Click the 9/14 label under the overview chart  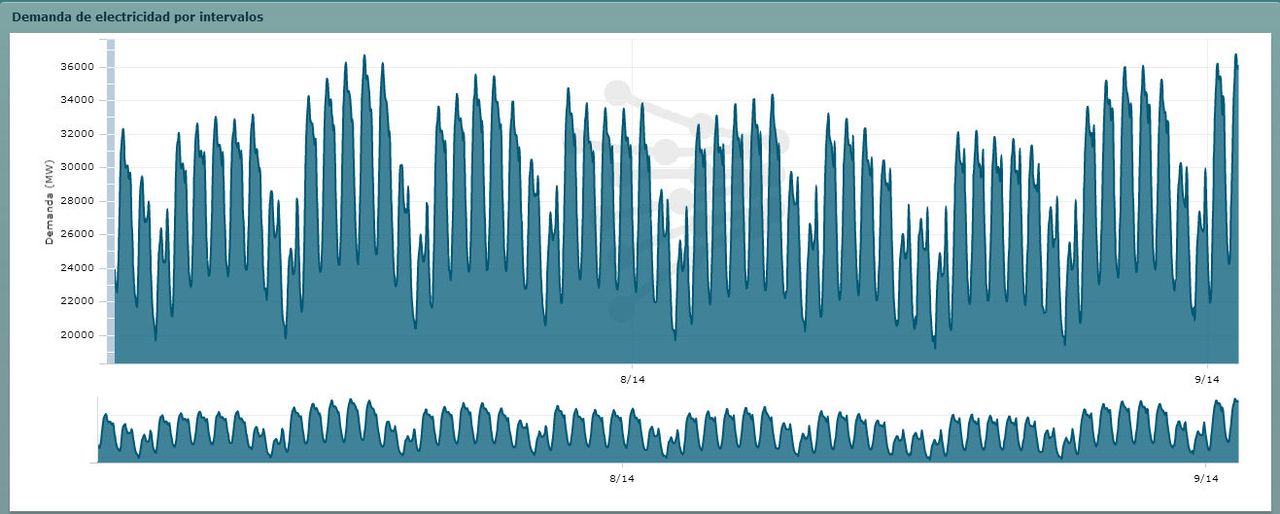(x=1206, y=479)
